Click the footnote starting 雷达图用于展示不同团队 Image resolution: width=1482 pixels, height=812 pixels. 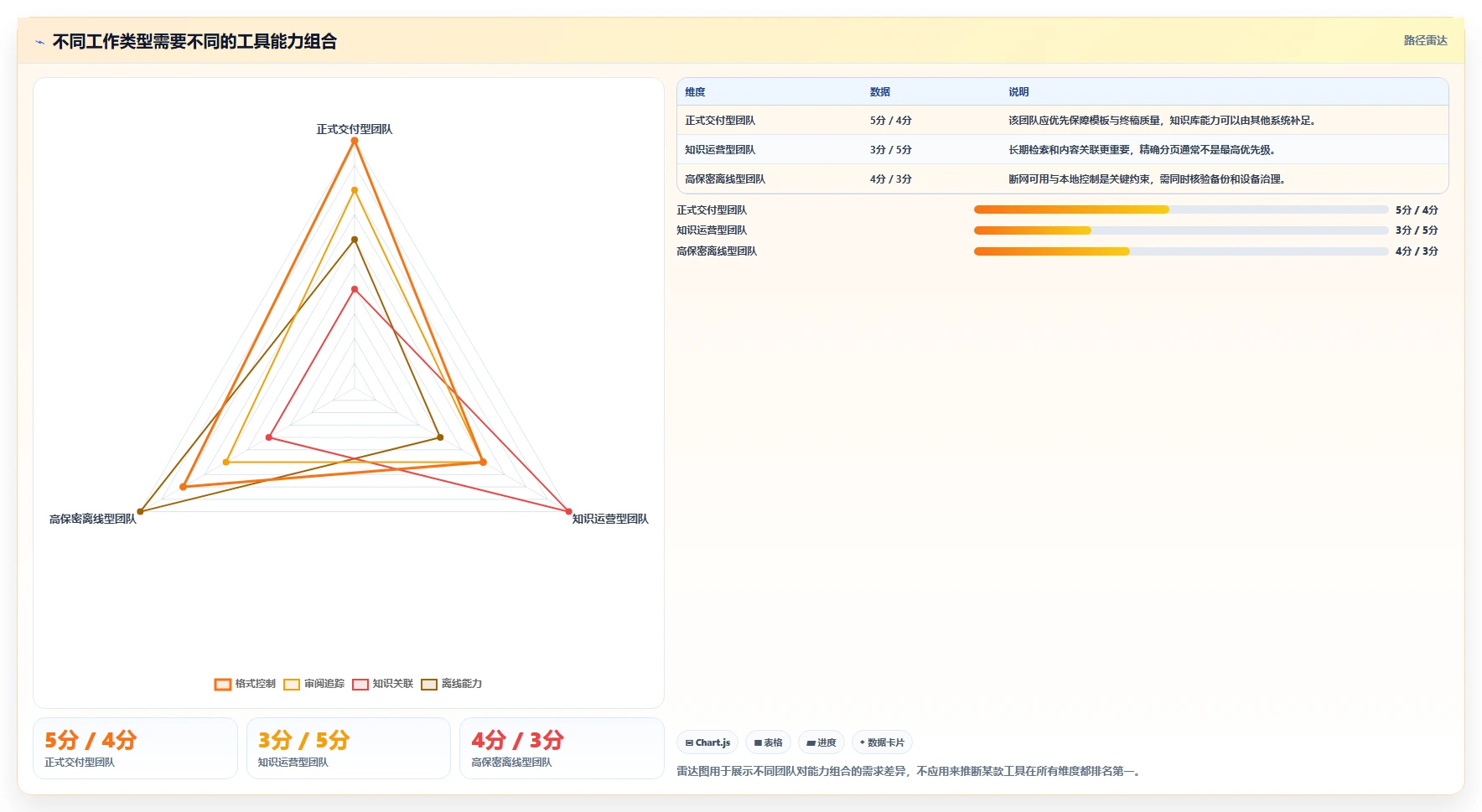pos(910,771)
